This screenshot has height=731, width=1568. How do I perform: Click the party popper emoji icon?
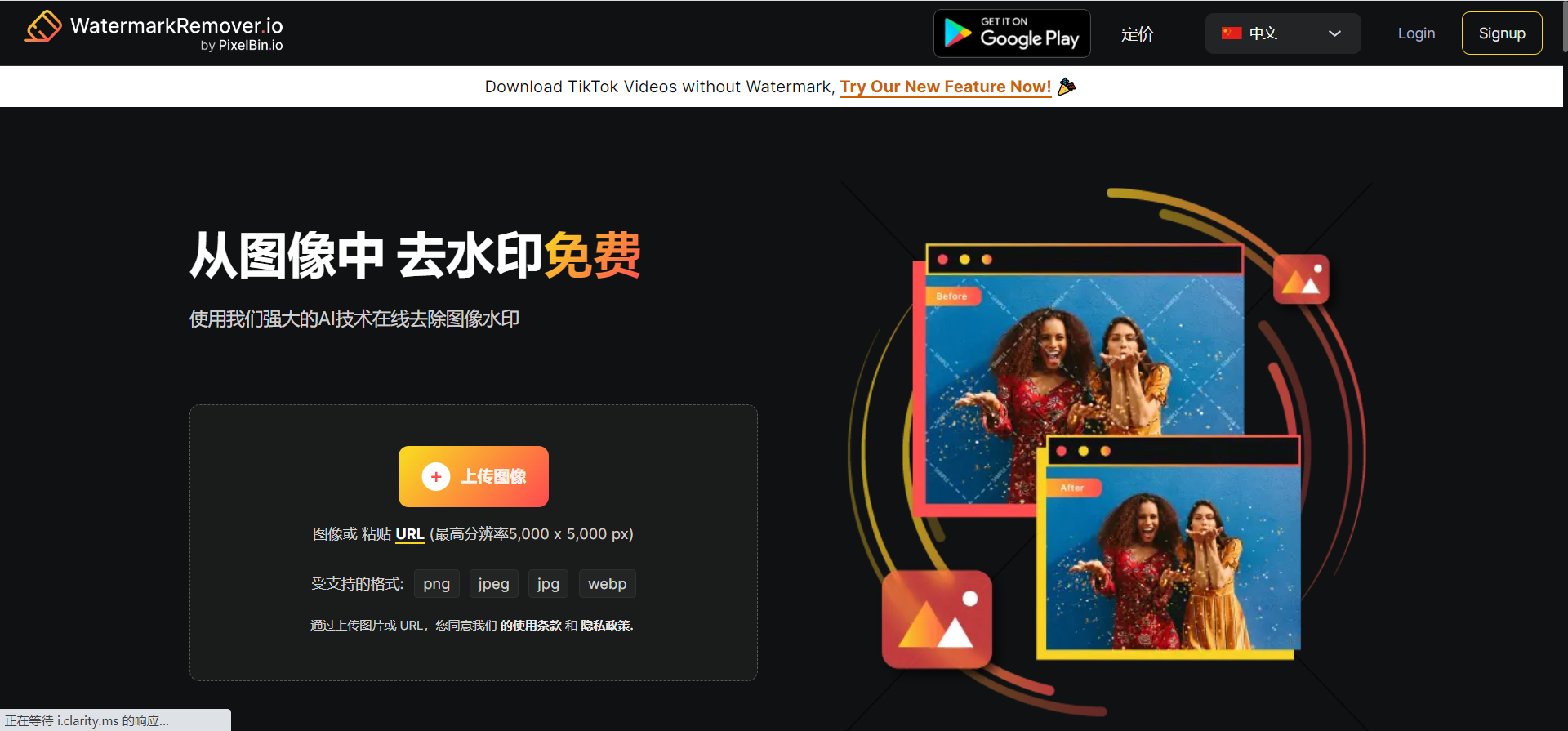click(1067, 87)
